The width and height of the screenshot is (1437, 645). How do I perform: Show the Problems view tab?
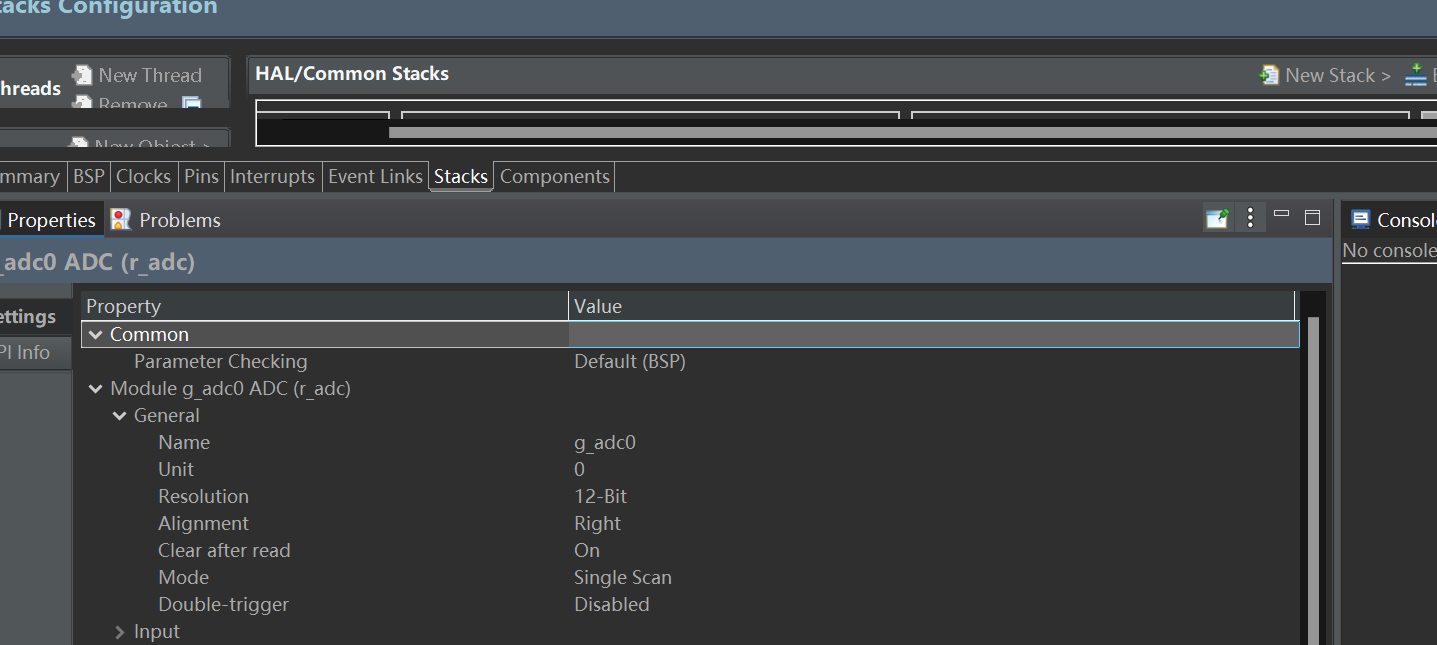[166, 220]
